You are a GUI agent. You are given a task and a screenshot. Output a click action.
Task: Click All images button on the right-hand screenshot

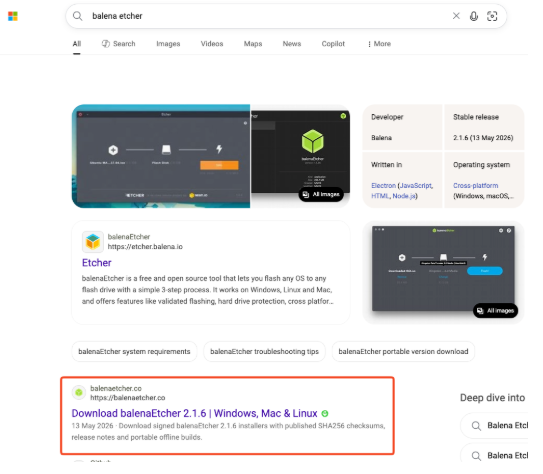point(496,311)
